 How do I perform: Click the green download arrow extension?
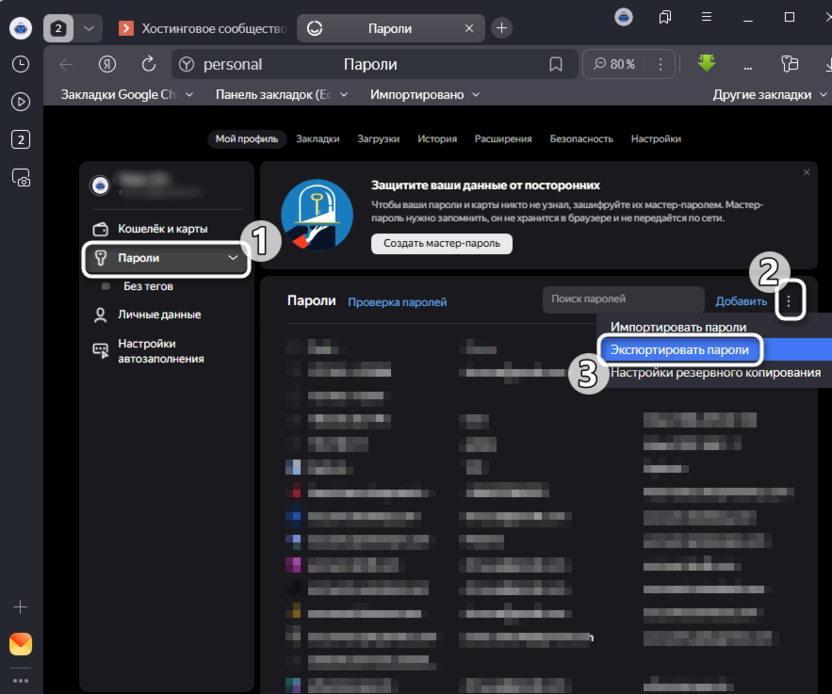706,64
